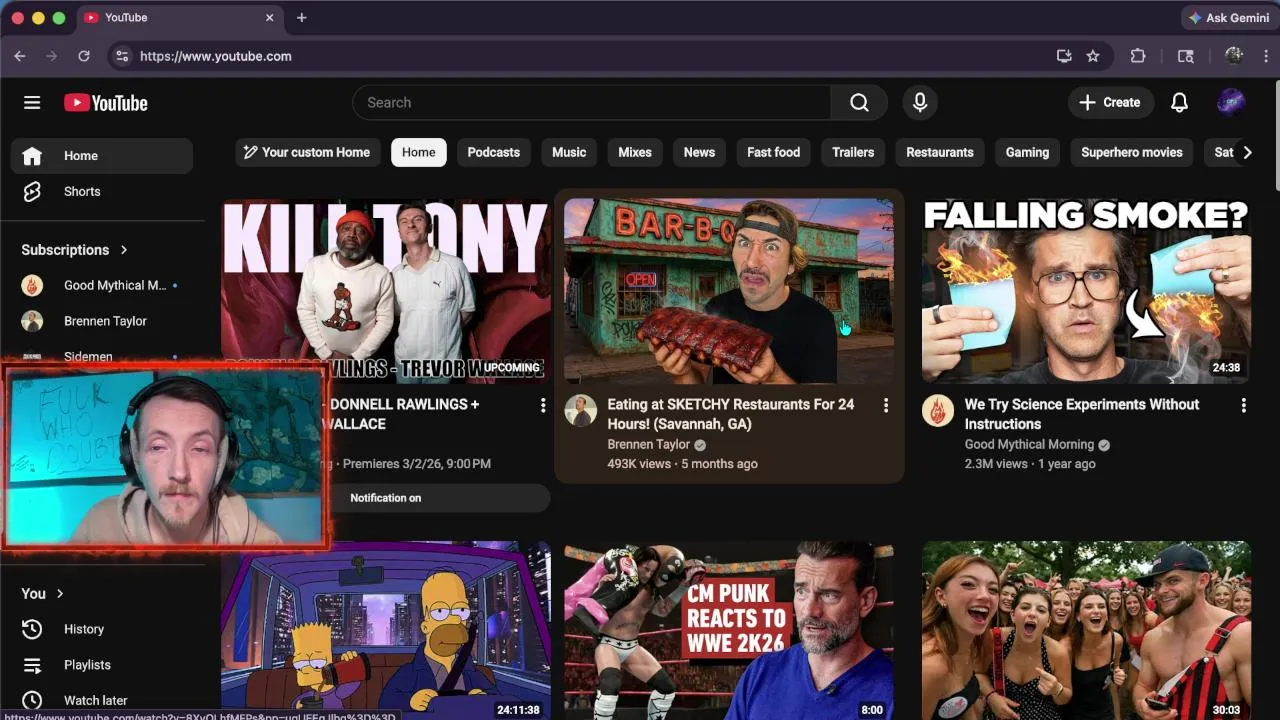Toggle the Notification on button
Image resolution: width=1280 pixels, height=720 pixels.
click(386, 498)
